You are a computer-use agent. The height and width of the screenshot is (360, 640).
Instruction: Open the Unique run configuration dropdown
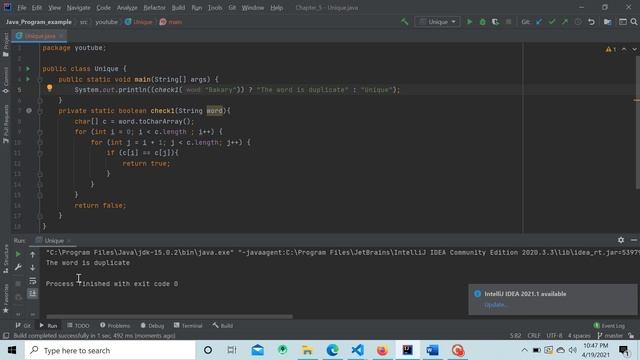(438, 22)
